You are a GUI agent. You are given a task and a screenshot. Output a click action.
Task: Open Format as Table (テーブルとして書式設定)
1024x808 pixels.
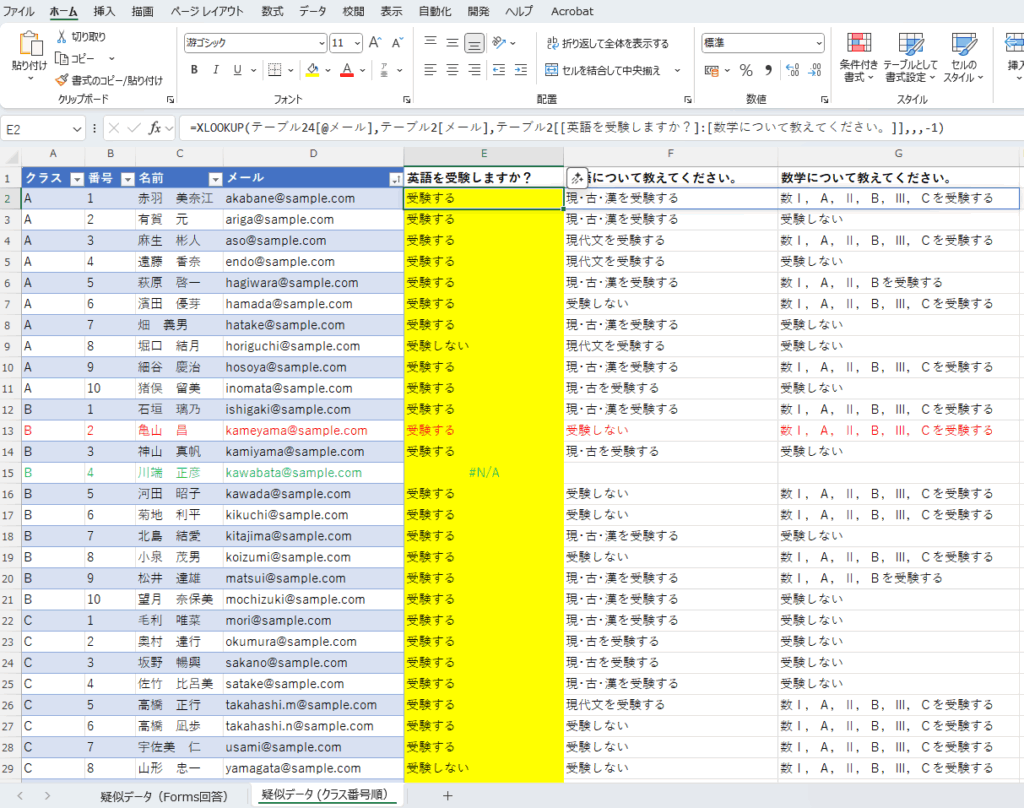point(910,57)
